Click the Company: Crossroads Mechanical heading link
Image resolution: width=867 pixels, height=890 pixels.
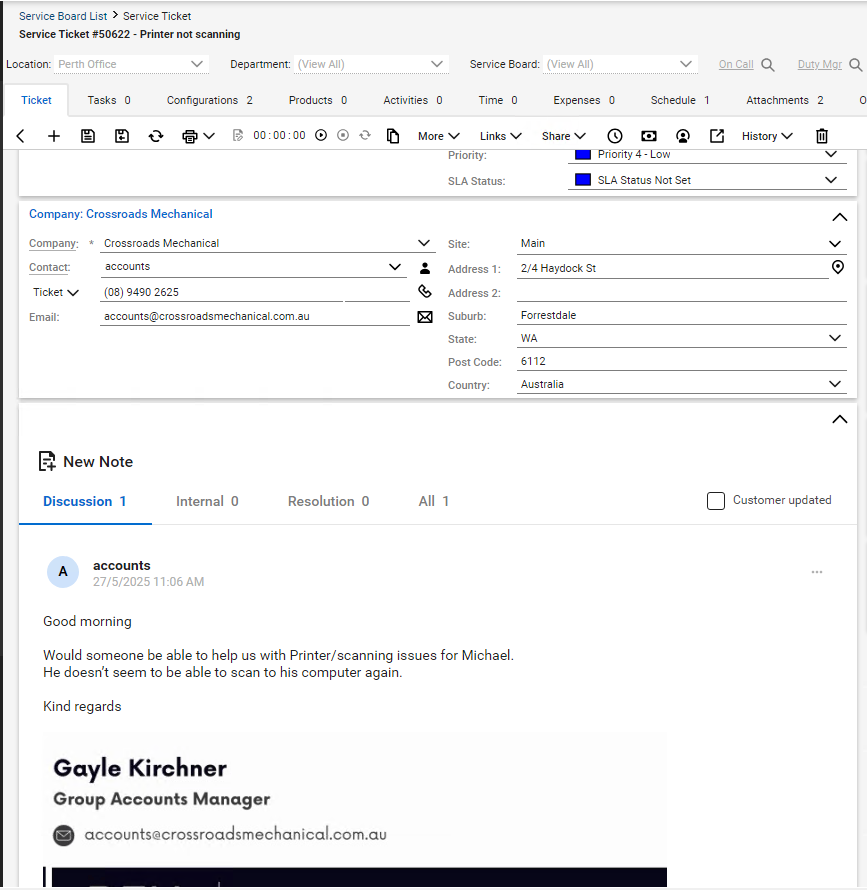tap(121, 214)
